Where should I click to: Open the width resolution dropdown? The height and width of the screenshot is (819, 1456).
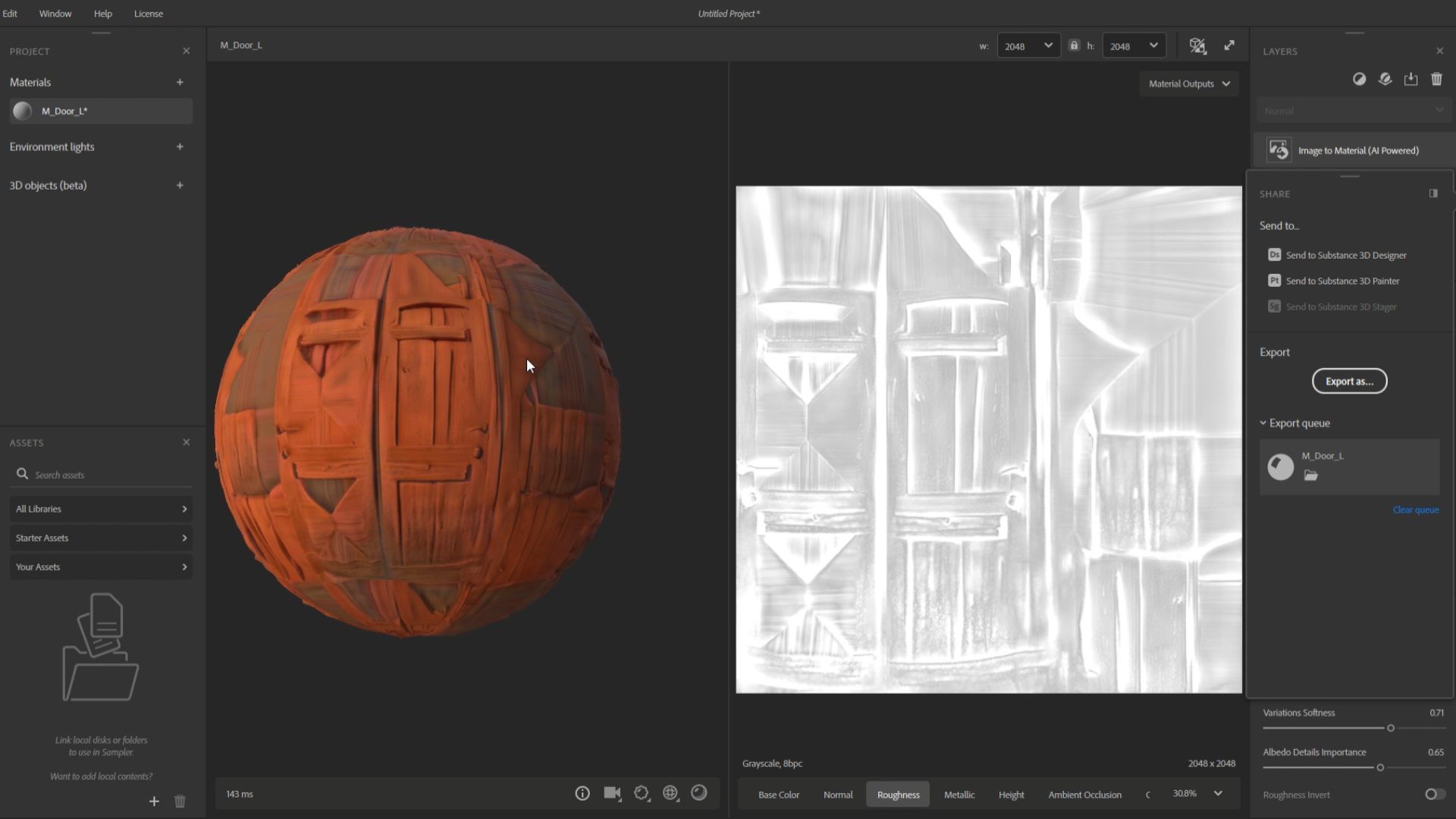(x=1028, y=45)
